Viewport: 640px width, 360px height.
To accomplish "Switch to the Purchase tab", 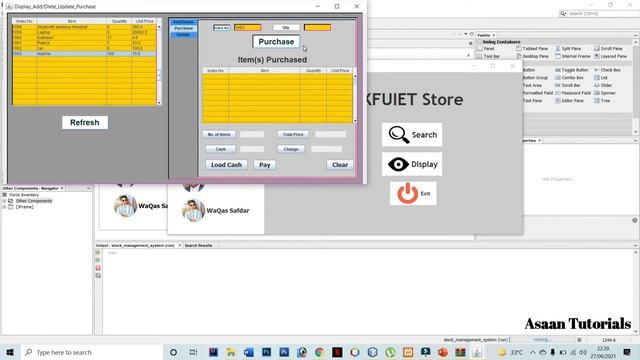I will 184,29.
